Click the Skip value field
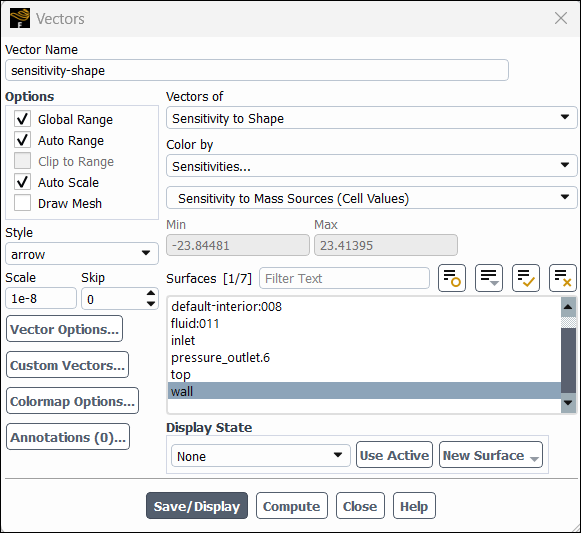The image size is (581, 533). (x=113, y=298)
